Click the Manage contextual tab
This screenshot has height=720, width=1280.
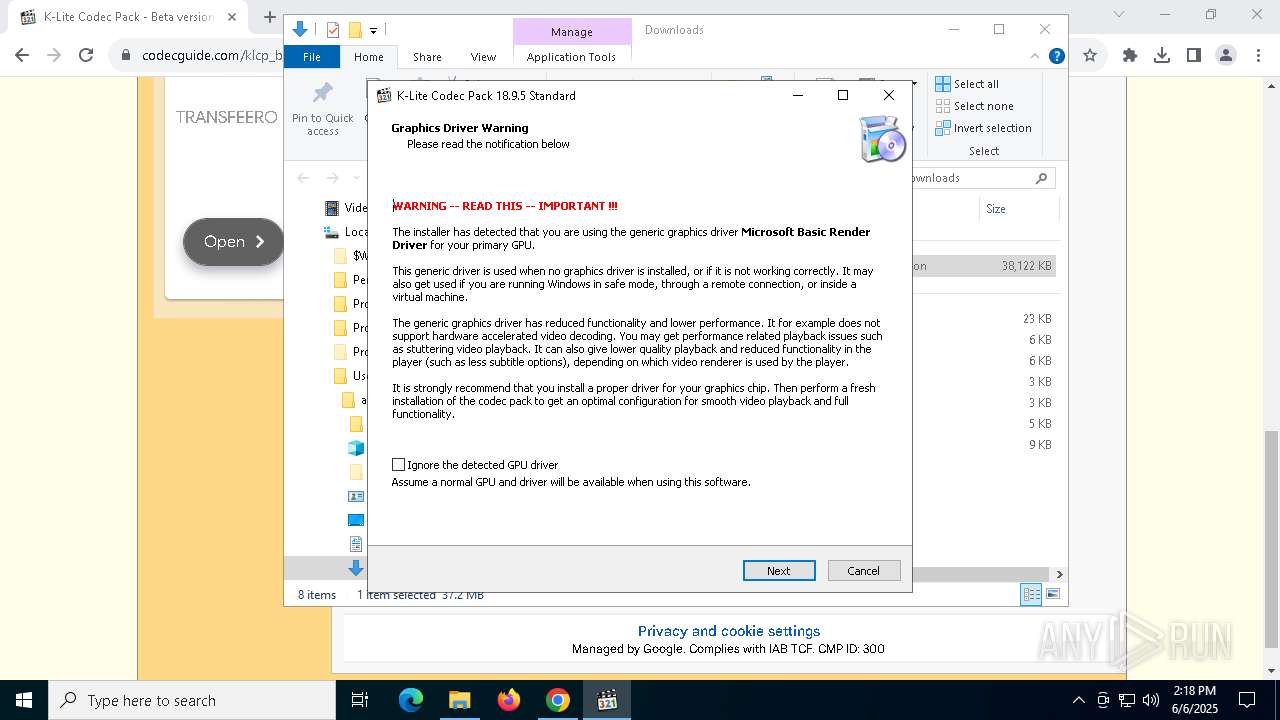[572, 32]
